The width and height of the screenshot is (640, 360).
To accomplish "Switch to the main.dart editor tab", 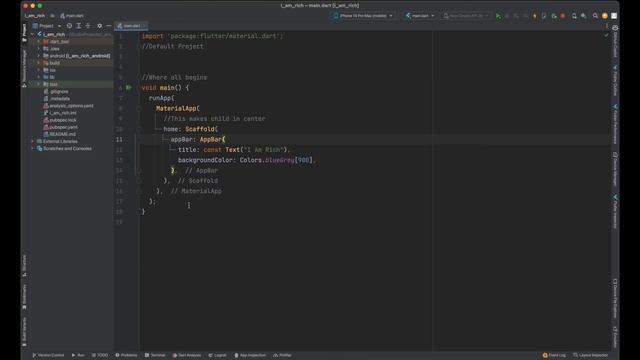I will pos(131,26).
